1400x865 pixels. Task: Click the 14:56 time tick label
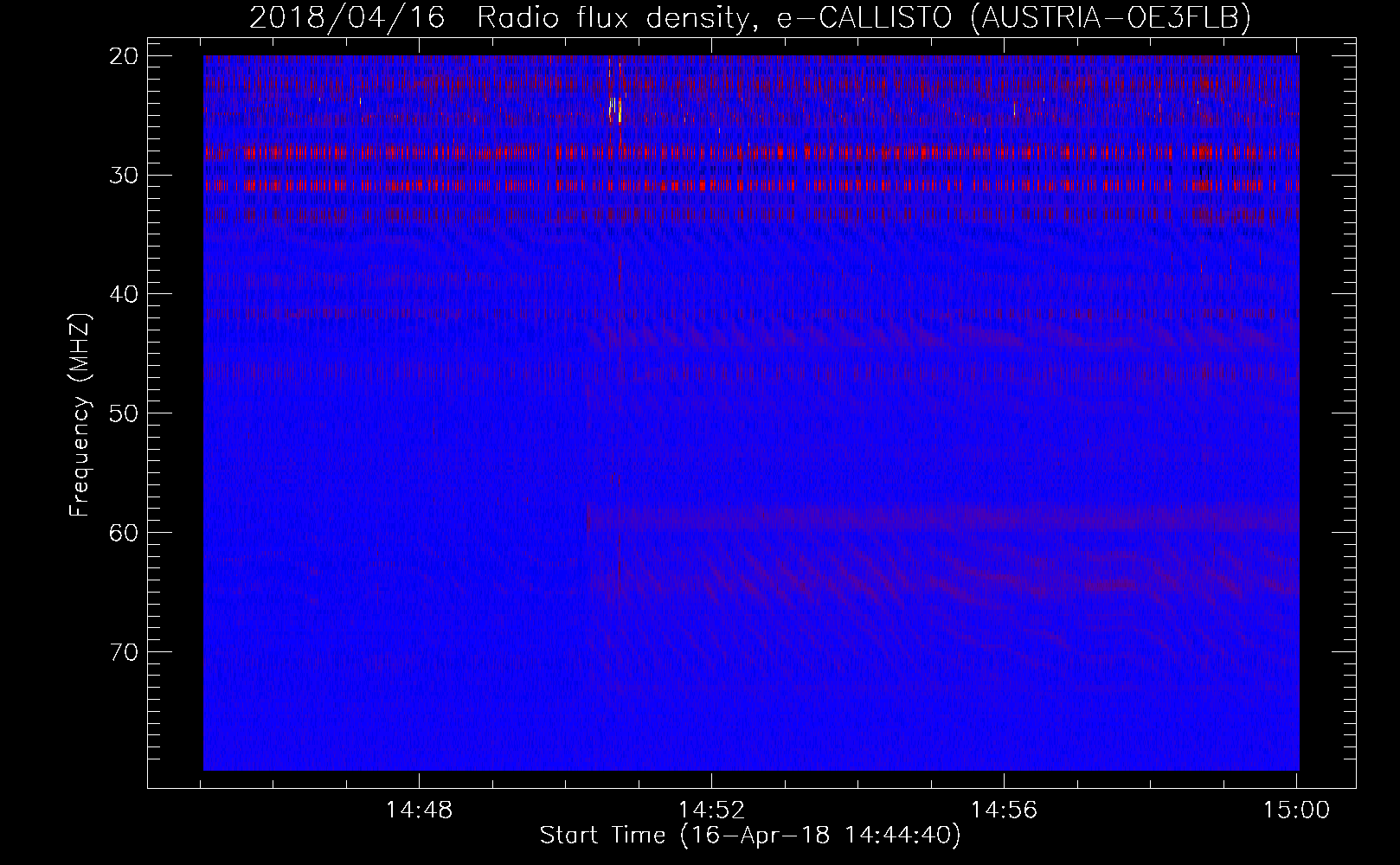click(1004, 810)
